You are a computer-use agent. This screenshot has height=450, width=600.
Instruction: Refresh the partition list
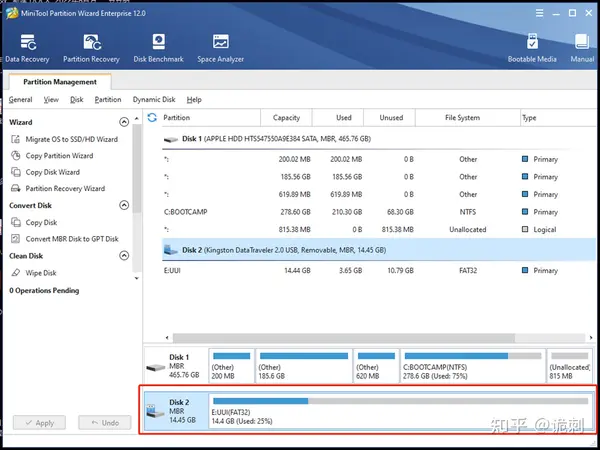click(x=152, y=117)
